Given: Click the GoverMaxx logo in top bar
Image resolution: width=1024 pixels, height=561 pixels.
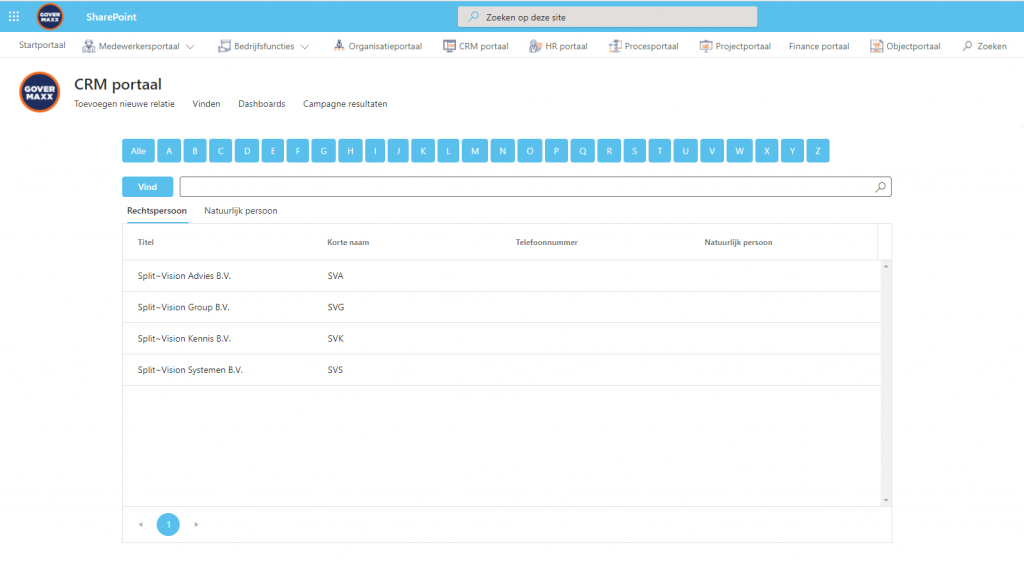Looking at the screenshot, I should [50, 17].
